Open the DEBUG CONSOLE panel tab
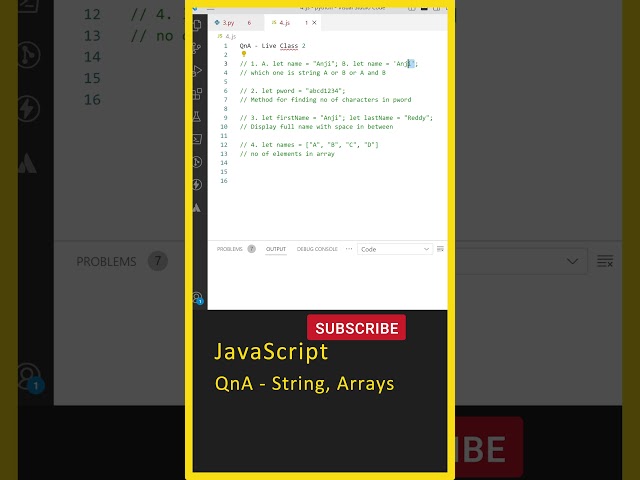The width and height of the screenshot is (640, 480). pyautogui.click(x=317, y=249)
